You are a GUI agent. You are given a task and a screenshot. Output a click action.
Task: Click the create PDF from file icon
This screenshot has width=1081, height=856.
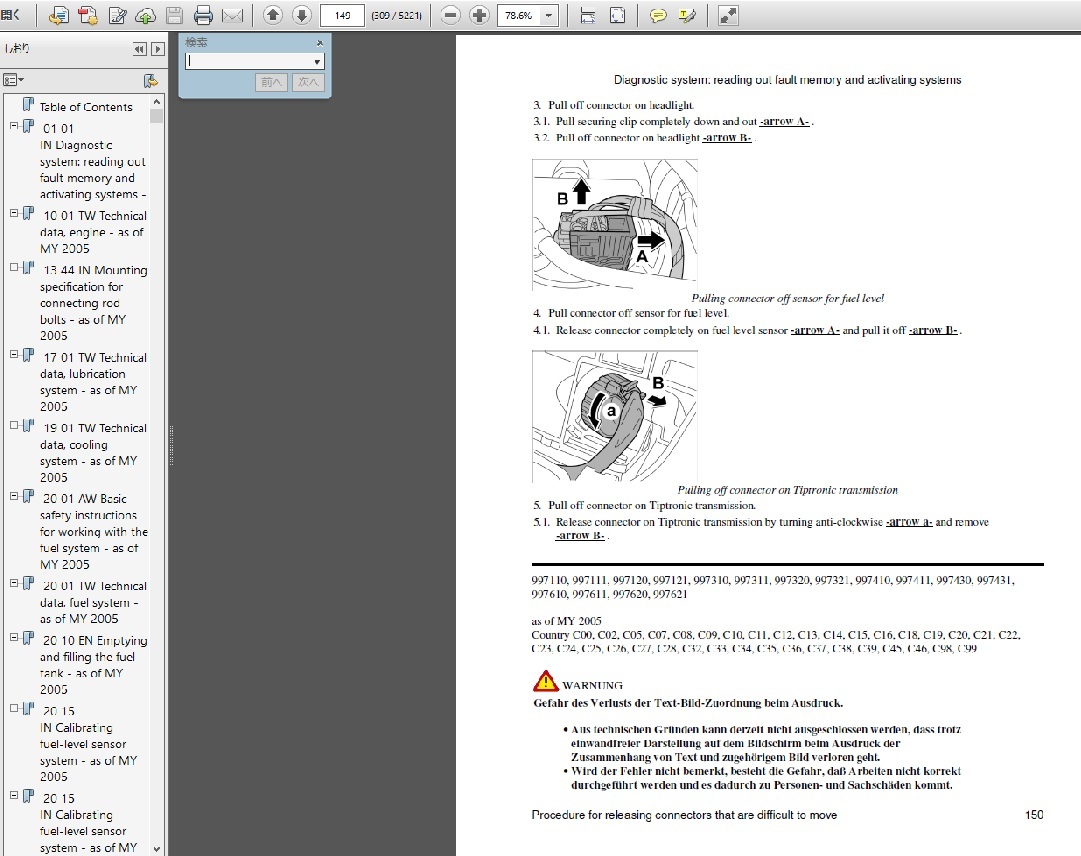pyautogui.click(x=59, y=15)
